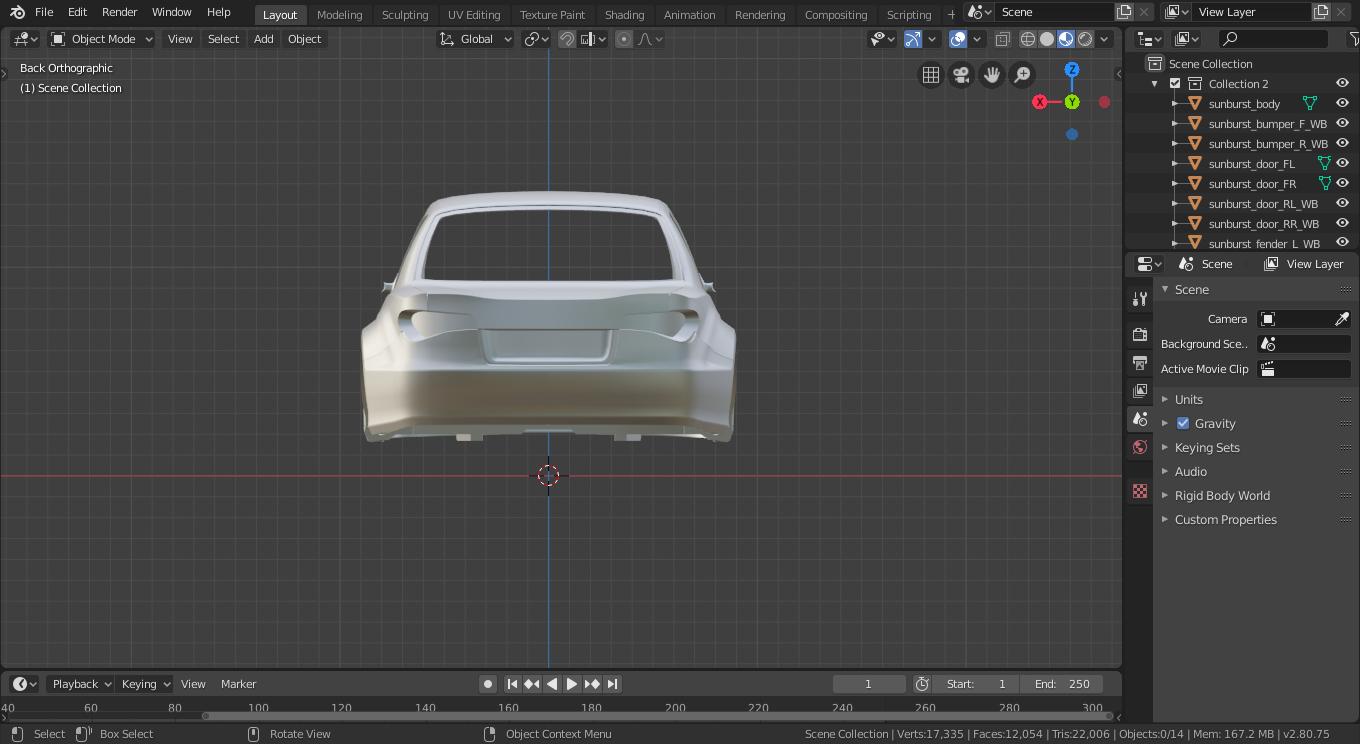
Task: Select wireframe viewport shading
Action: pyautogui.click(x=1027, y=39)
